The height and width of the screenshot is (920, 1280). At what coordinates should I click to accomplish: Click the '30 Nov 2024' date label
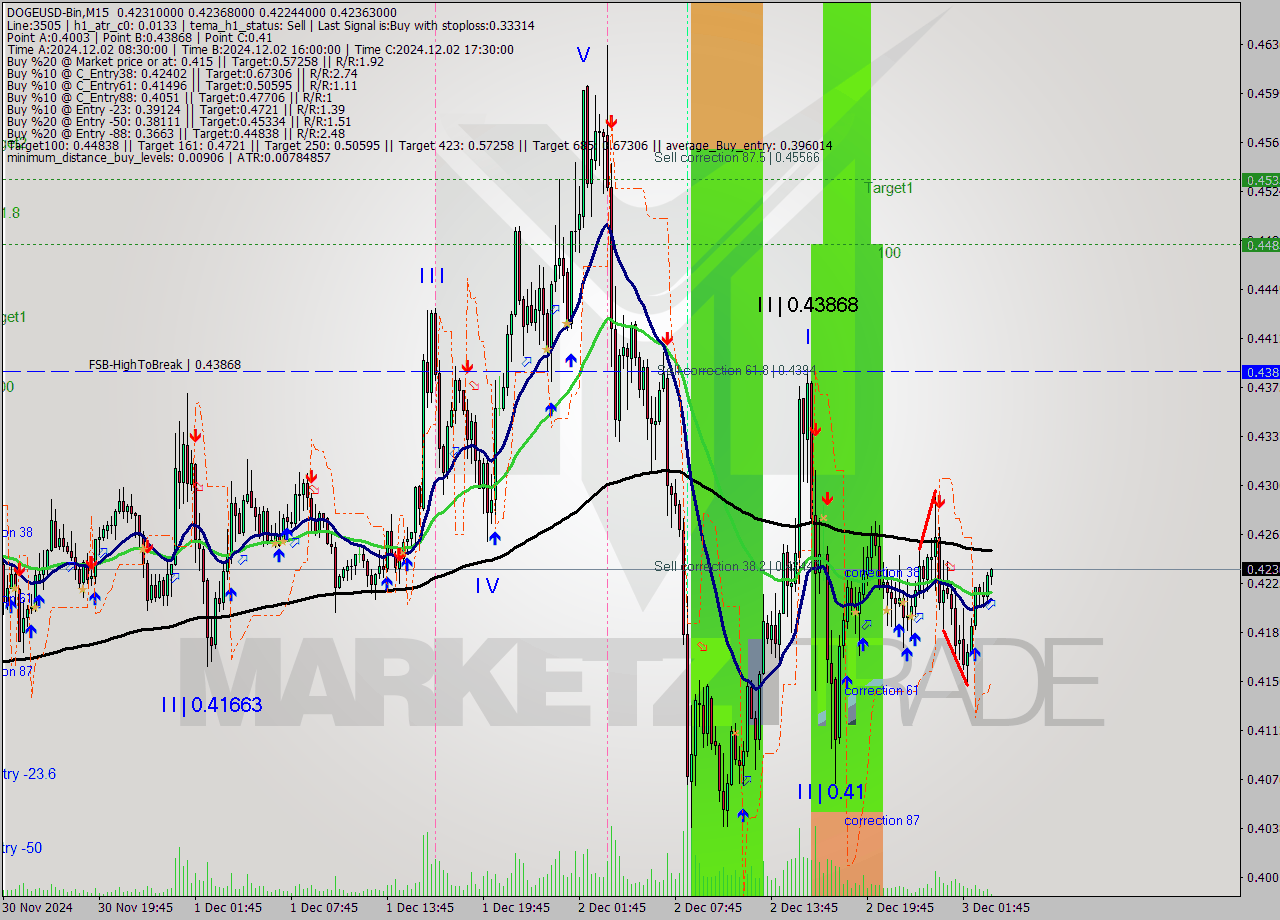pyautogui.click(x=37, y=908)
